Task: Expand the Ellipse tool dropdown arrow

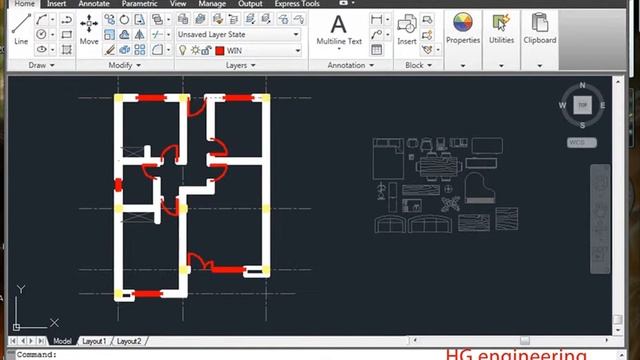Action: pyautogui.click(x=52, y=49)
